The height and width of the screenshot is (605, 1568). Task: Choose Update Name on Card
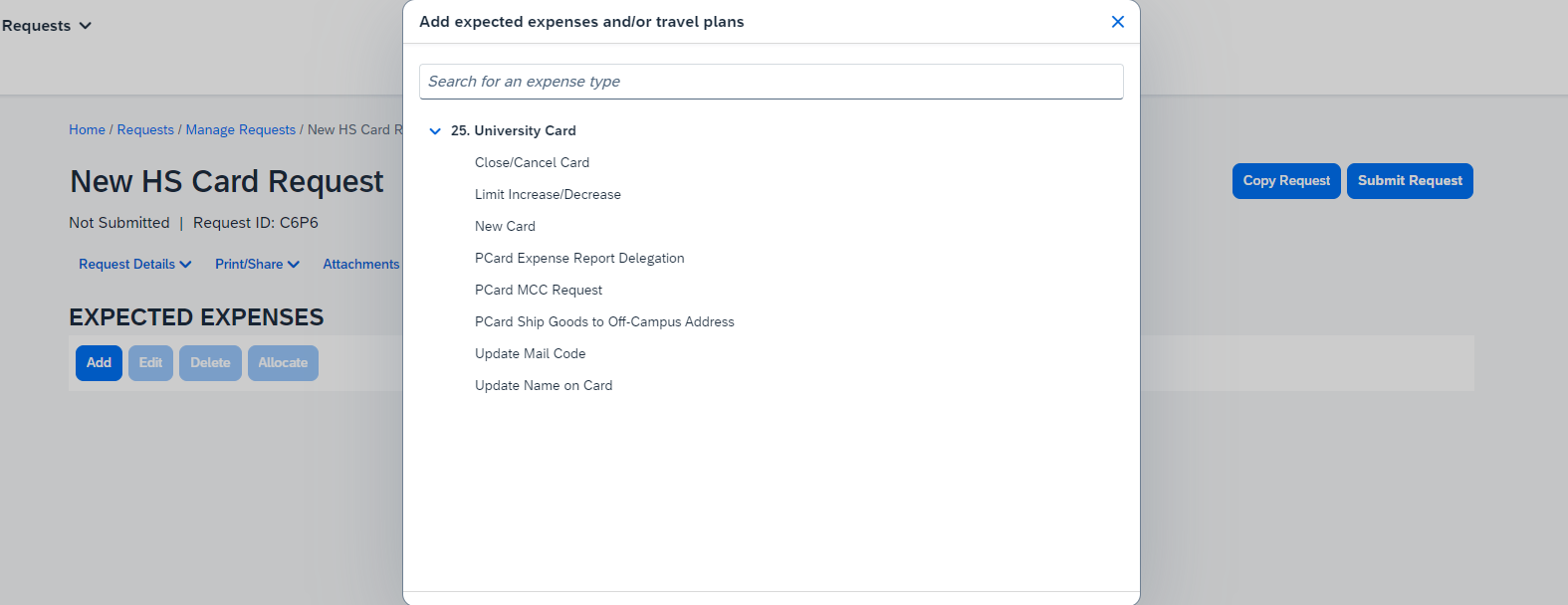click(544, 386)
